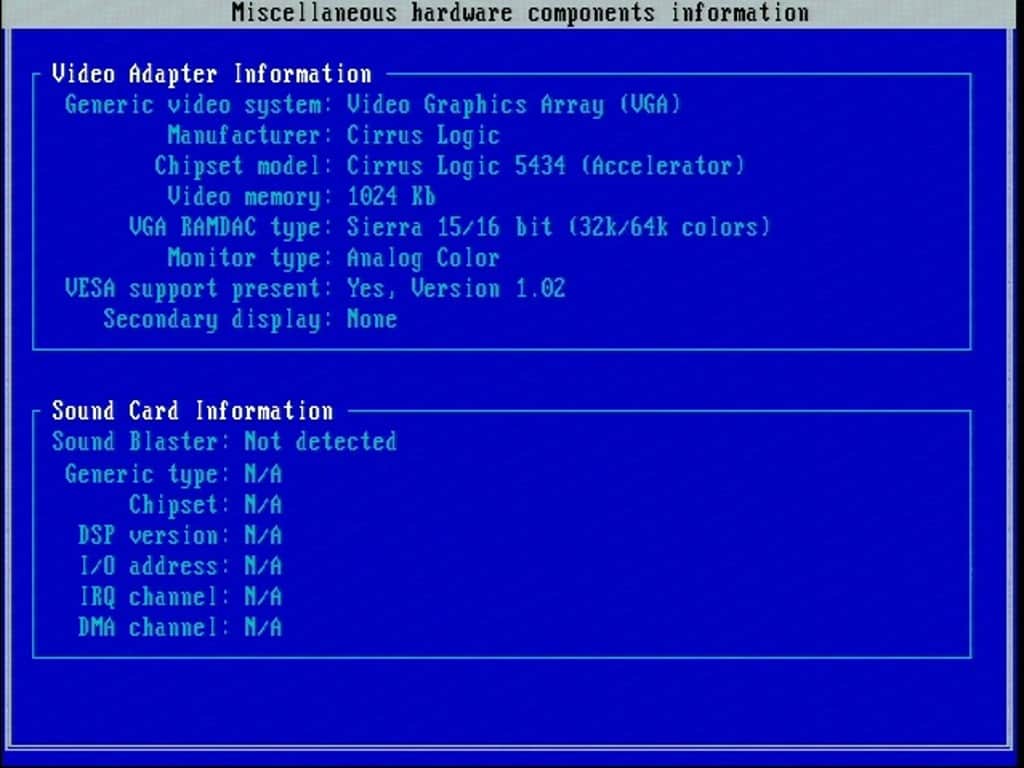Click the 'Video Adapter Information' heading

click(x=212, y=74)
